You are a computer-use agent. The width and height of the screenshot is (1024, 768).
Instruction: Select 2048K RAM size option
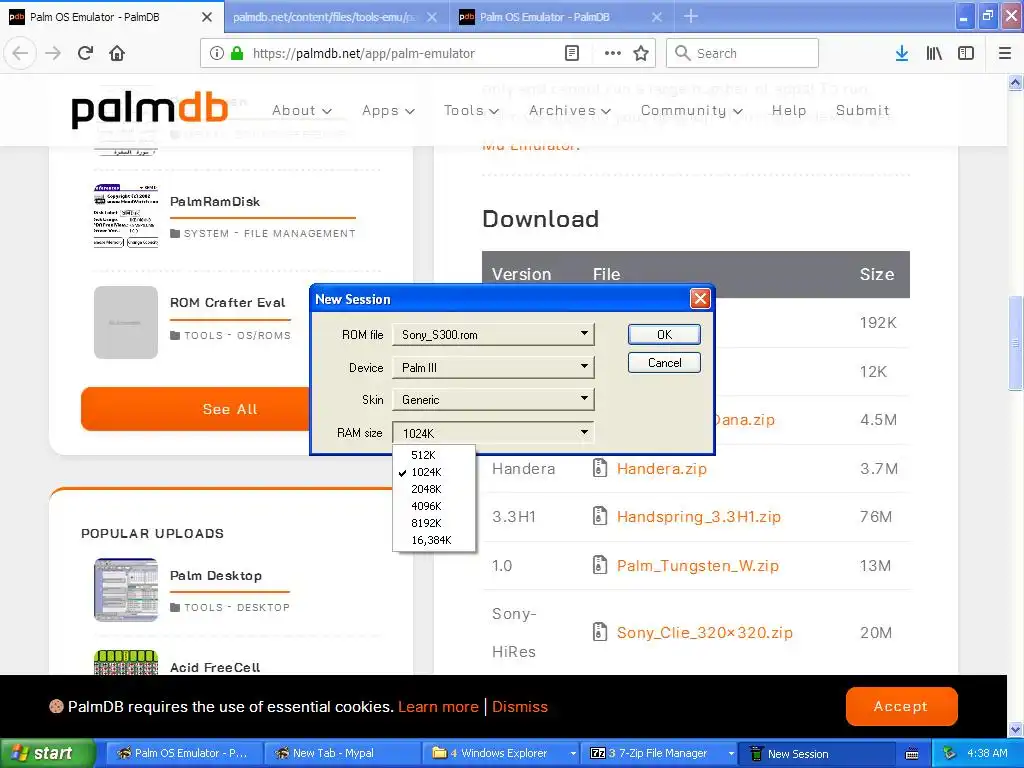(x=434, y=488)
